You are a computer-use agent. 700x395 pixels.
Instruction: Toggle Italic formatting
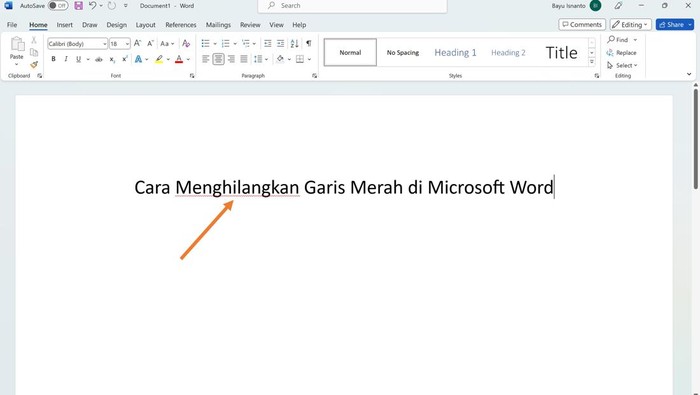tap(66, 59)
